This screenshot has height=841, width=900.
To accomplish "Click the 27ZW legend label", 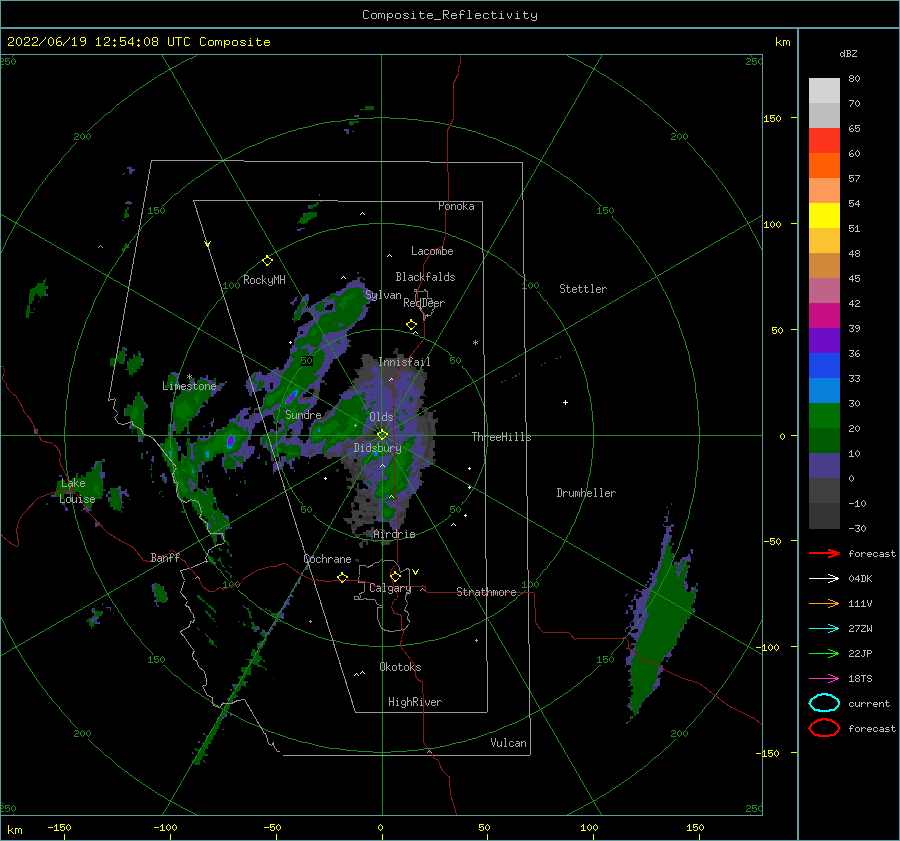I will tap(860, 629).
